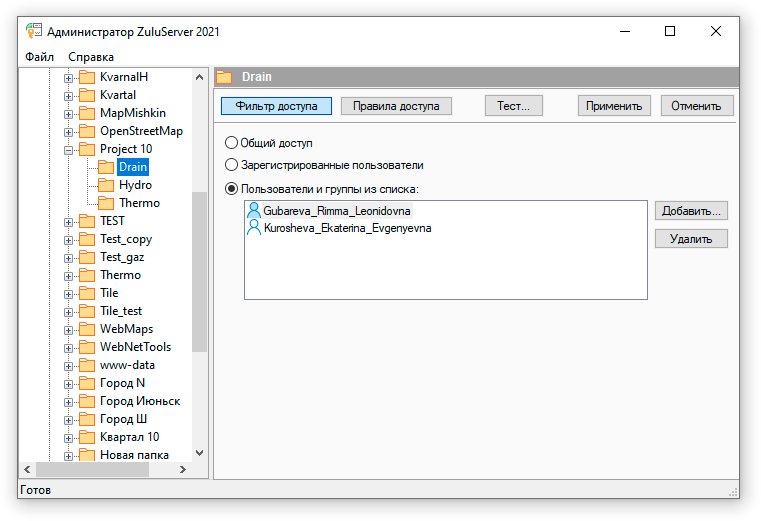Click the tree vertical scrollbar thumb

(199, 271)
